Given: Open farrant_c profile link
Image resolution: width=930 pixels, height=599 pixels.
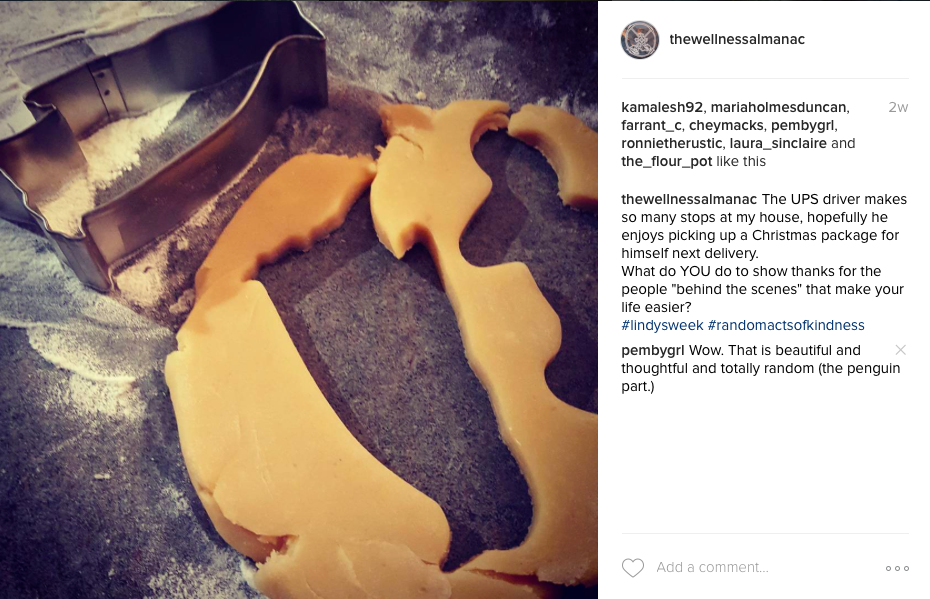Looking at the screenshot, I should click(x=651, y=126).
